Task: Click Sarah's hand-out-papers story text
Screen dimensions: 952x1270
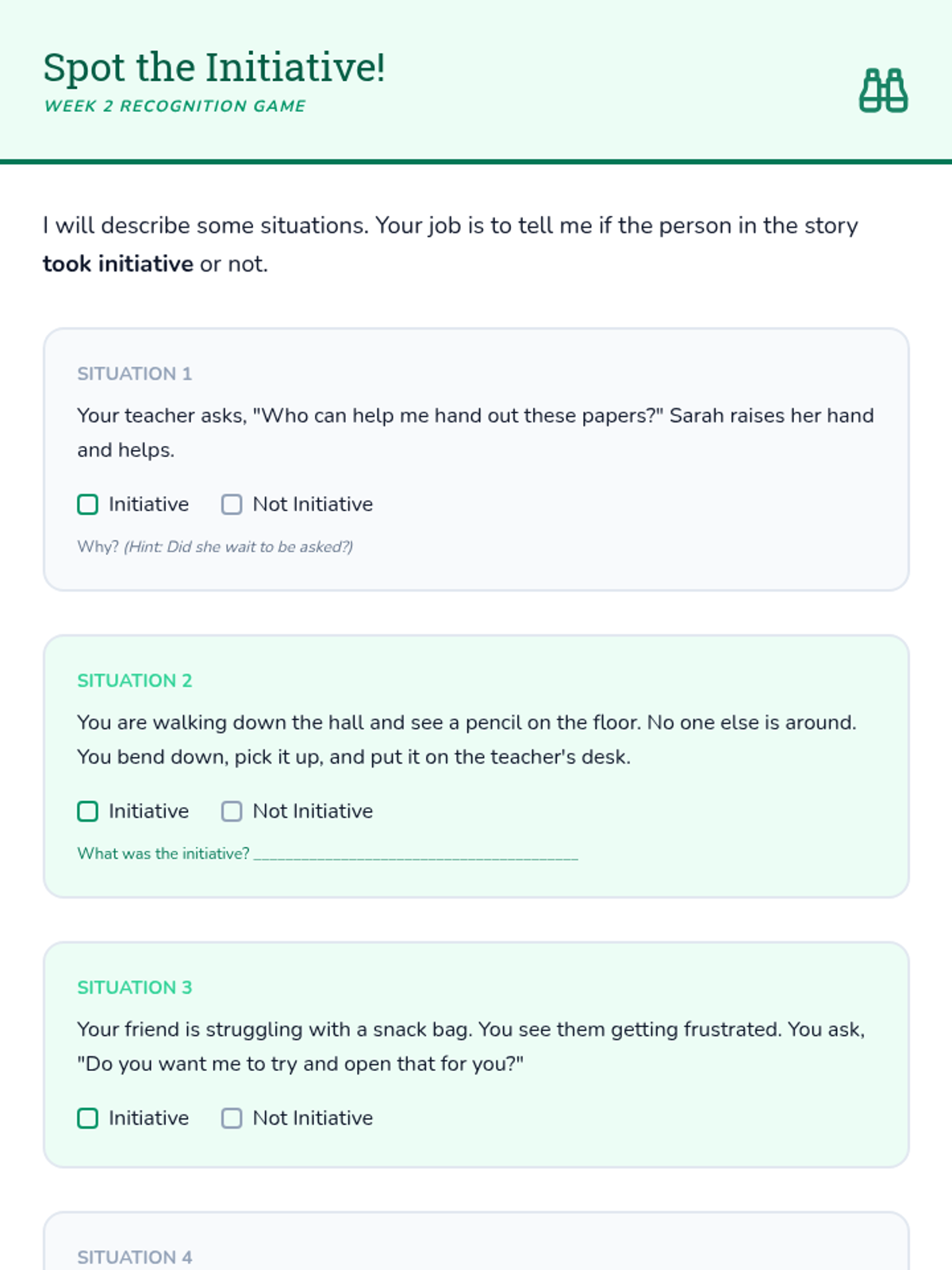Action: tap(474, 433)
